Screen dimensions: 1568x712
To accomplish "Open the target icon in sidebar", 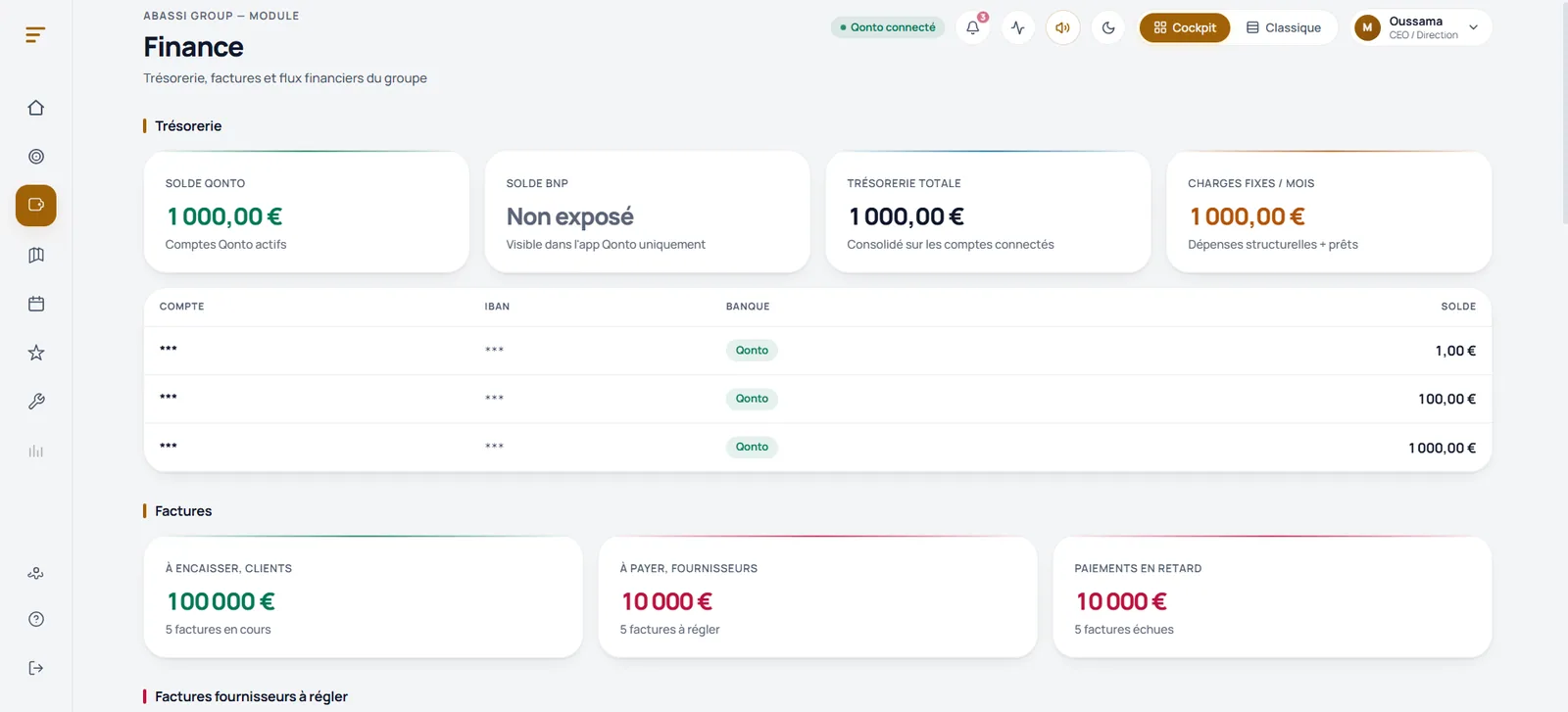I will [x=36, y=157].
